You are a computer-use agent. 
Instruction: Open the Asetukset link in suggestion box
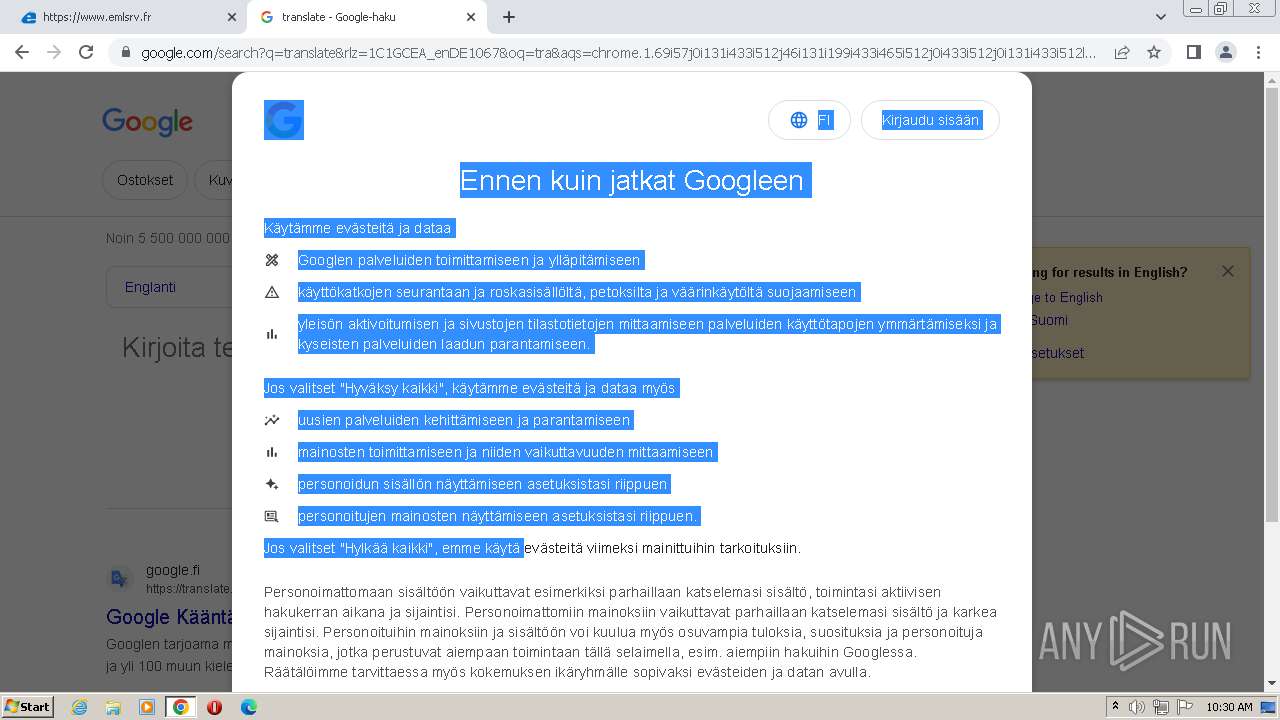point(1057,353)
